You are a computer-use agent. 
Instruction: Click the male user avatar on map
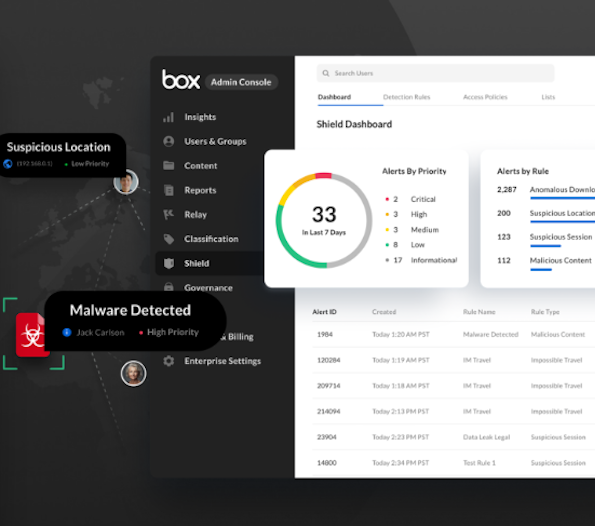pyautogui.click(x=126, y=182)
